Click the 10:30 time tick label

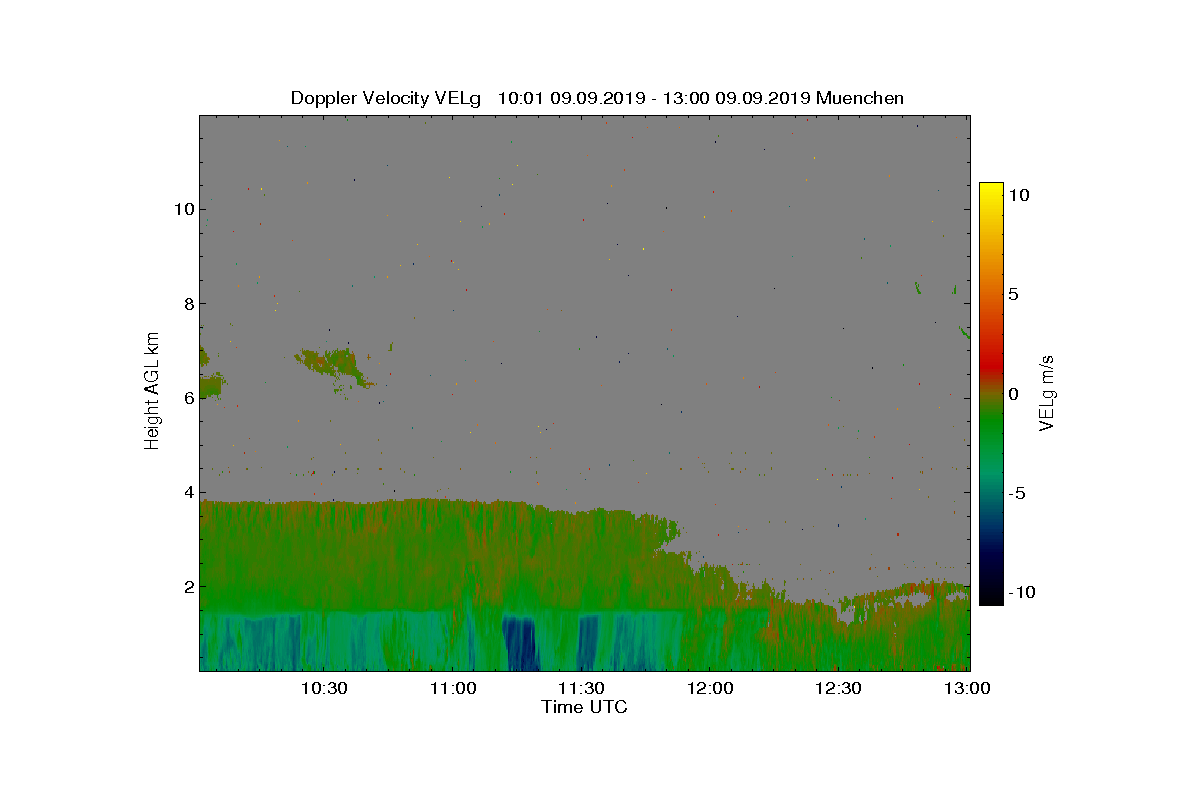pyautogui.click(x=324, y=688)
